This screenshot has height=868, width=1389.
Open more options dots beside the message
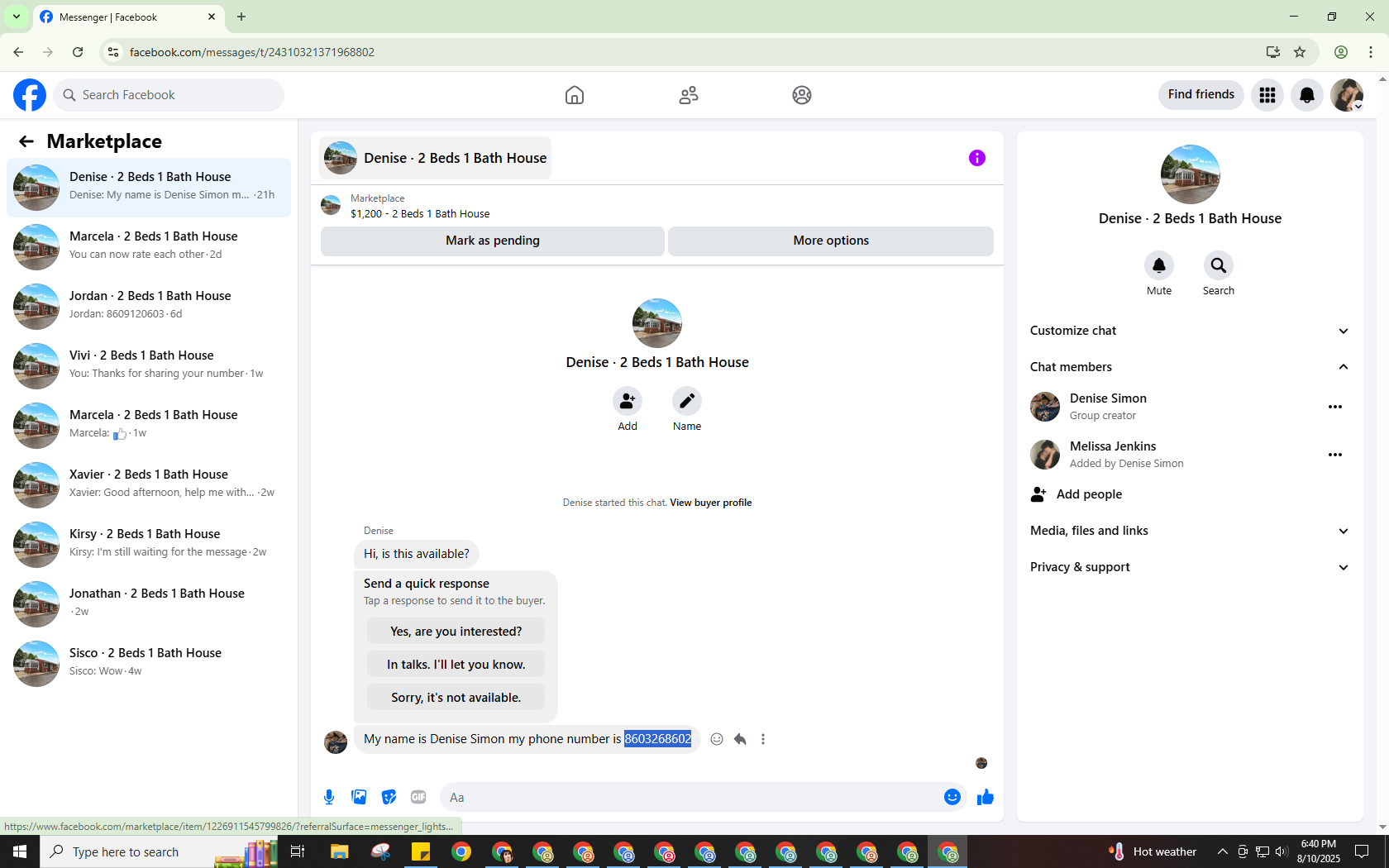click(763, 739)
